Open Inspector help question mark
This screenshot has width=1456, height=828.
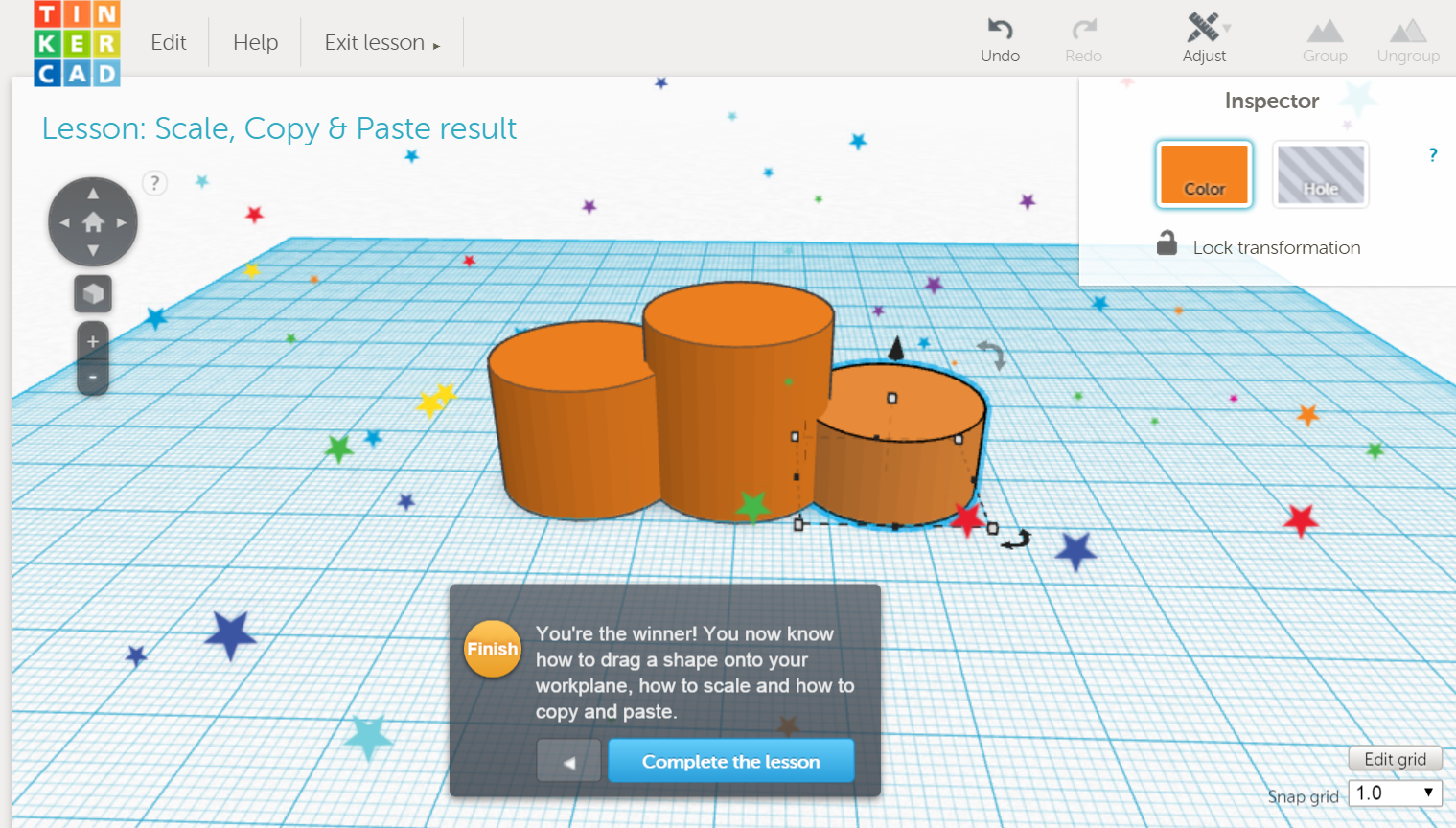[1433, 154]
